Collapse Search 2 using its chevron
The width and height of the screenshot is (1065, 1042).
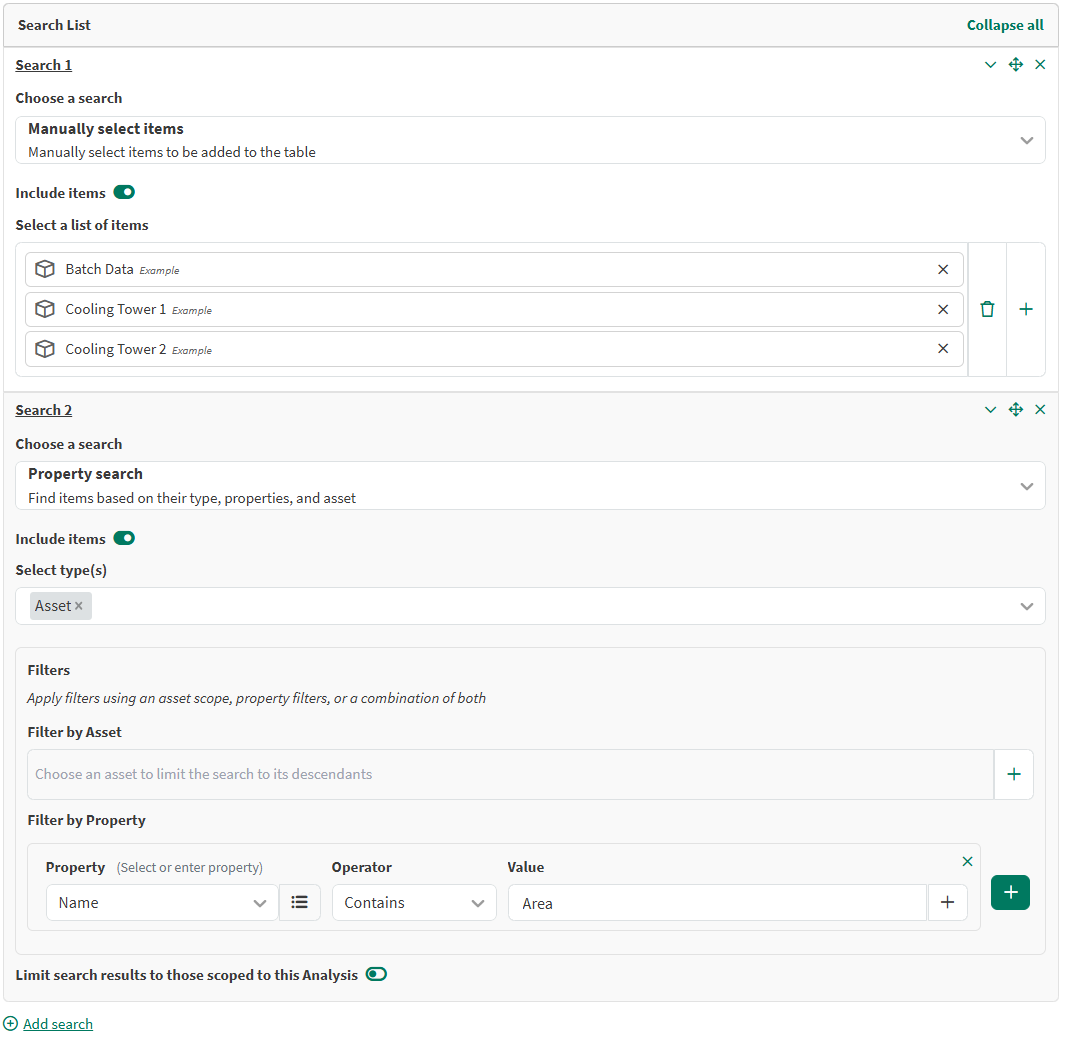coord(990,410)
